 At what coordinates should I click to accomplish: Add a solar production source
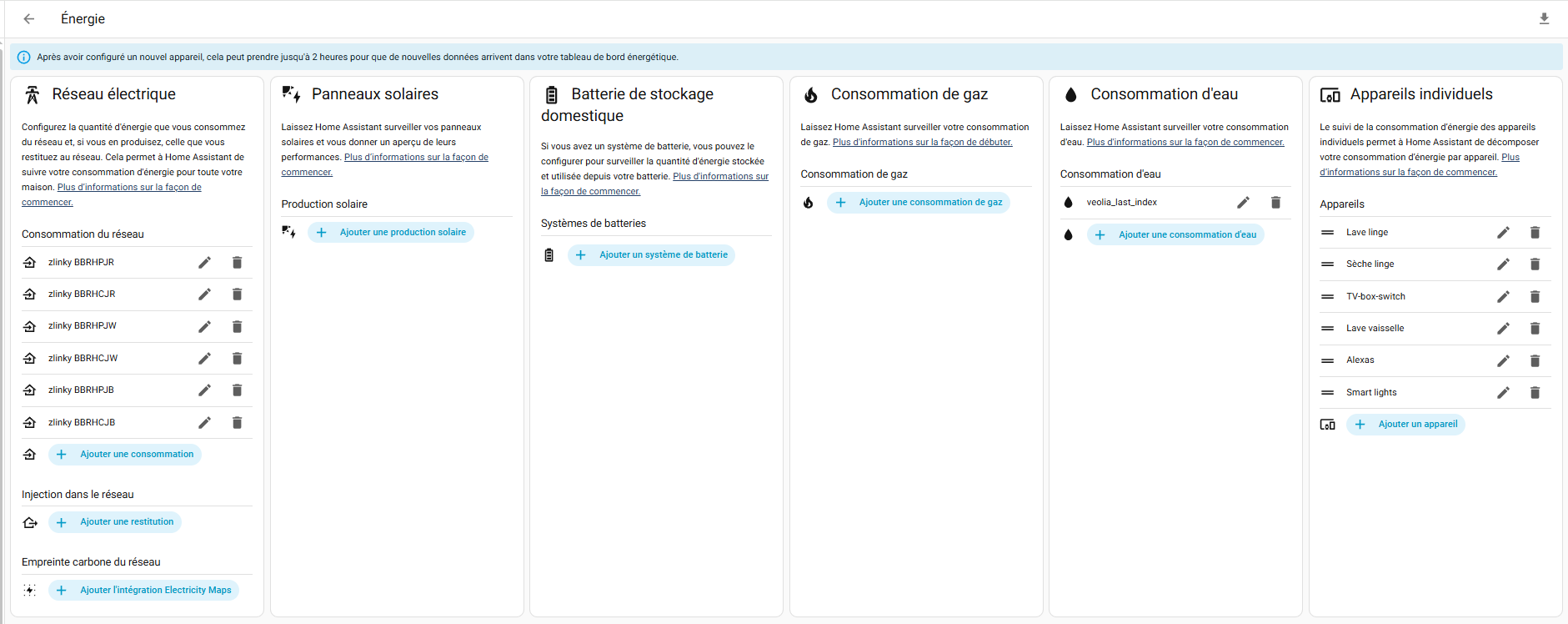(391, 233)
